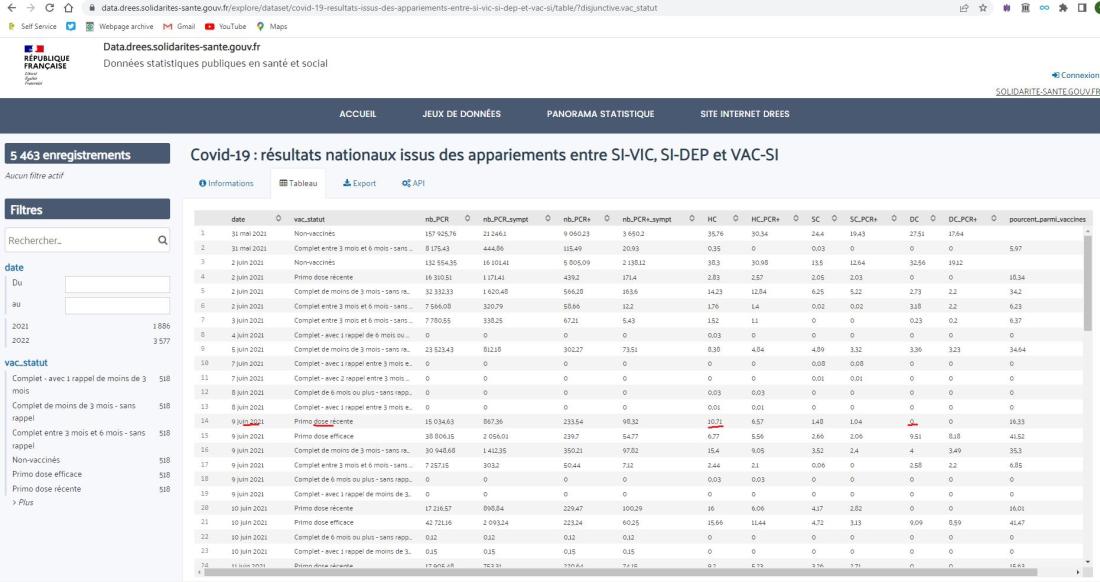Open Self Service bookmark
The image size is (1100, 582).
(x=32, y=27)
